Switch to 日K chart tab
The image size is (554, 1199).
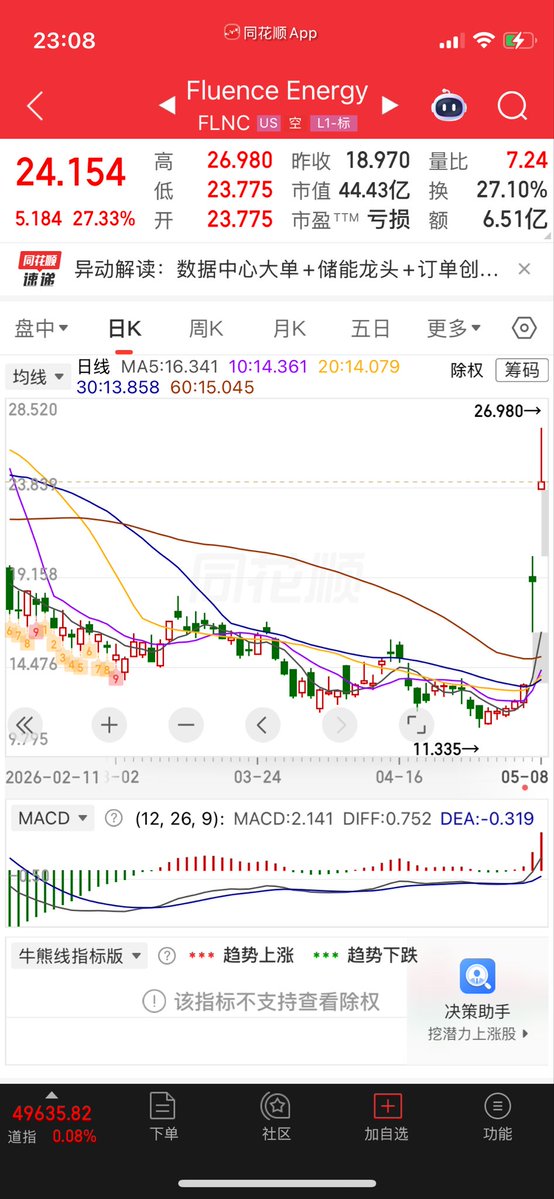click(125, 329)
